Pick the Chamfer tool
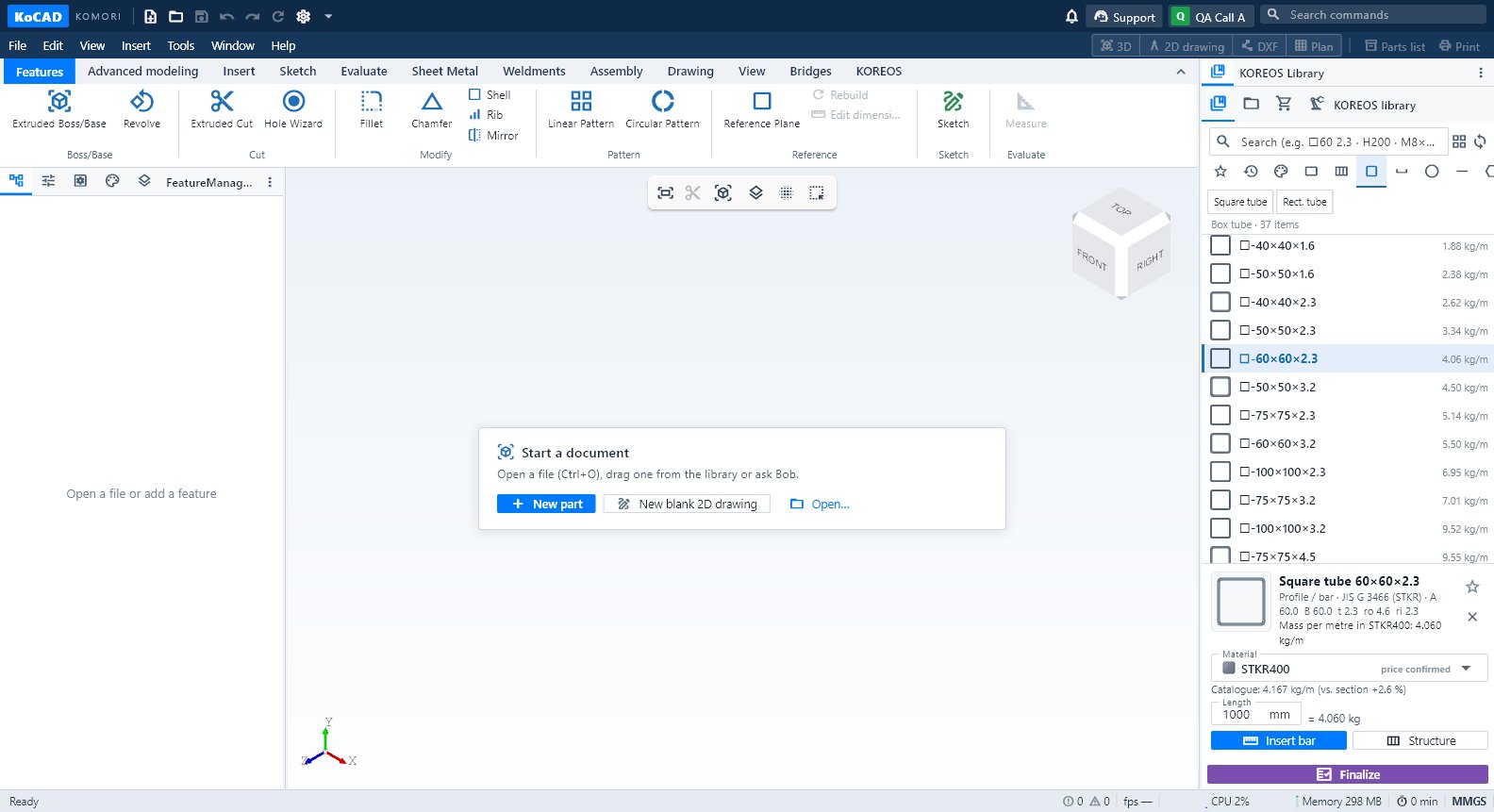 tap(432, 109)
